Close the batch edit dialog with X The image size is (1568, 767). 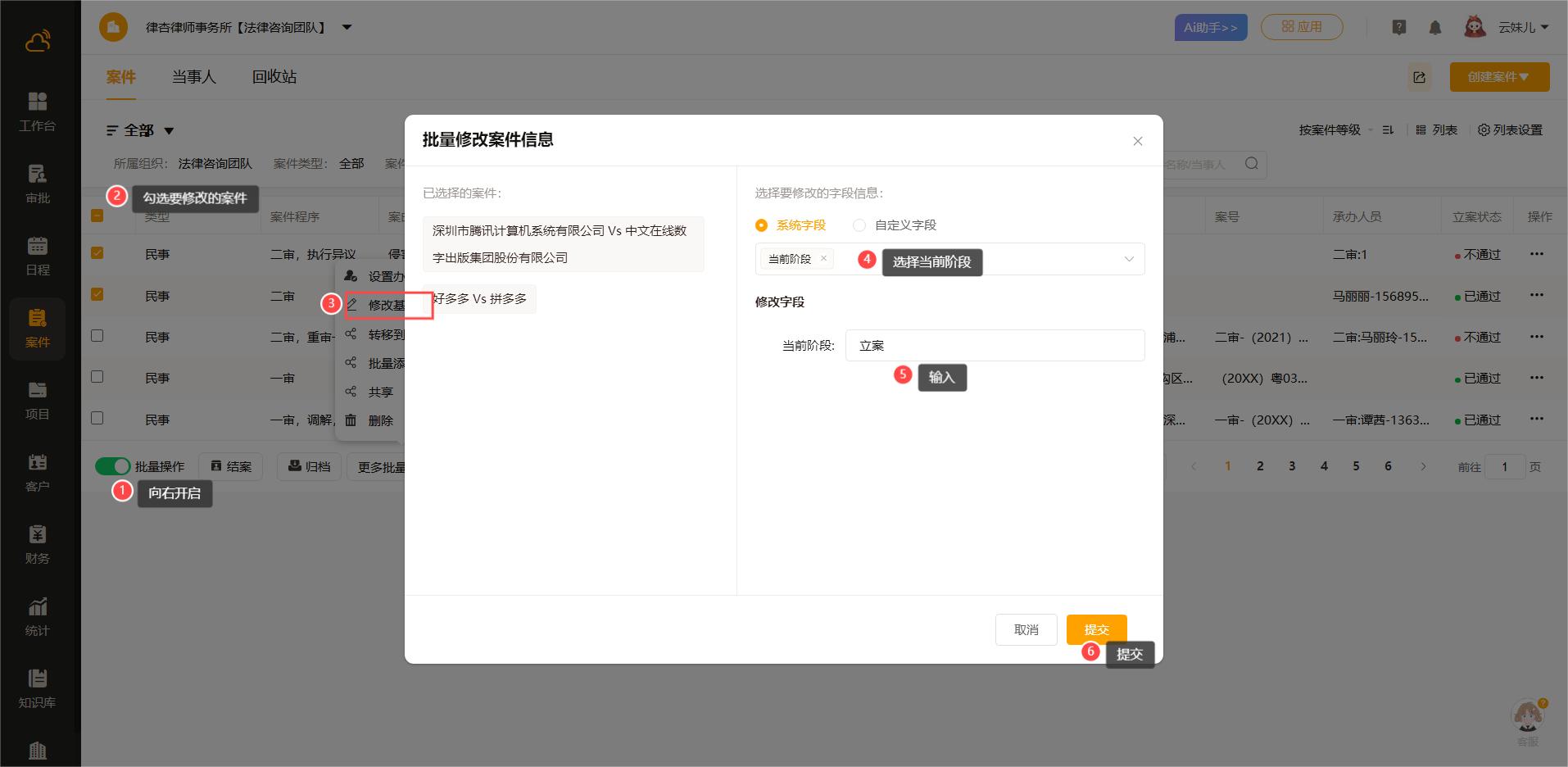[1137, 141]
